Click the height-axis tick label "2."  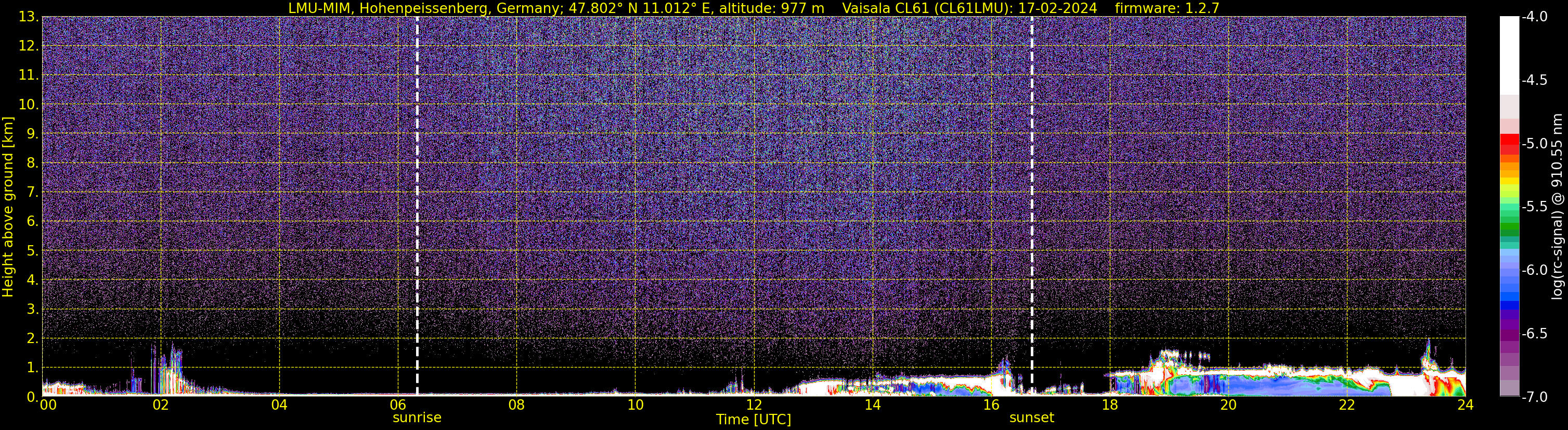33,339
